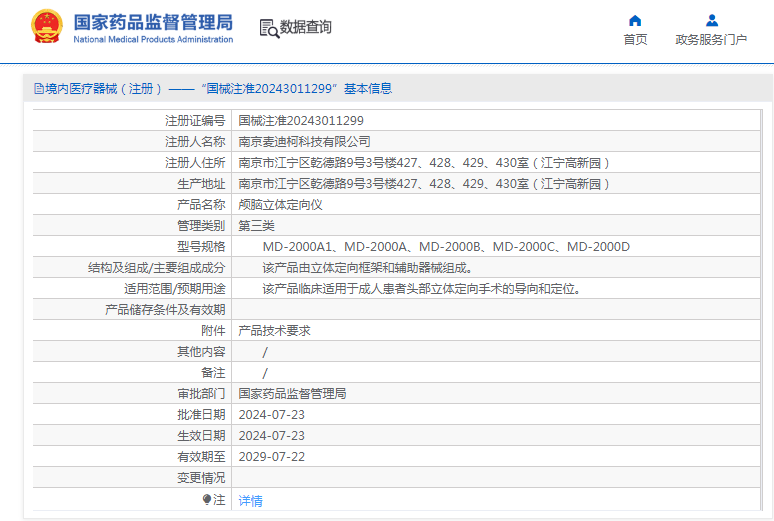Click the 附件 label
This screenshot has width=774, height=521.
(213, 331)
